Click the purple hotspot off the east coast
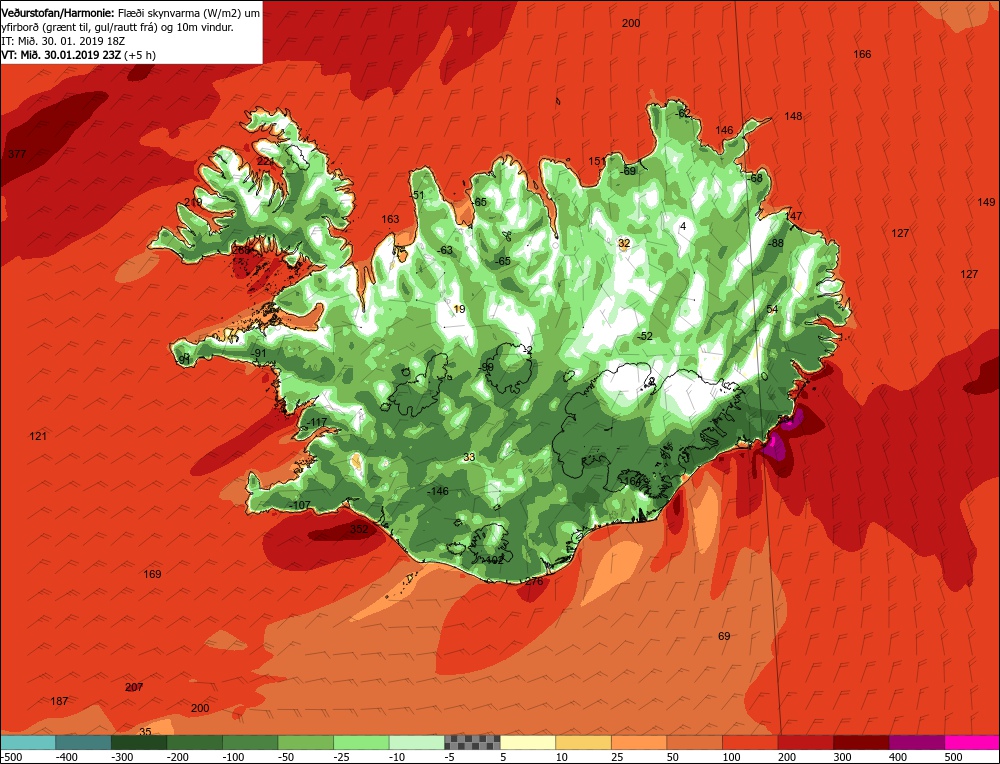 pyautogui.click(x=776, y=446)
